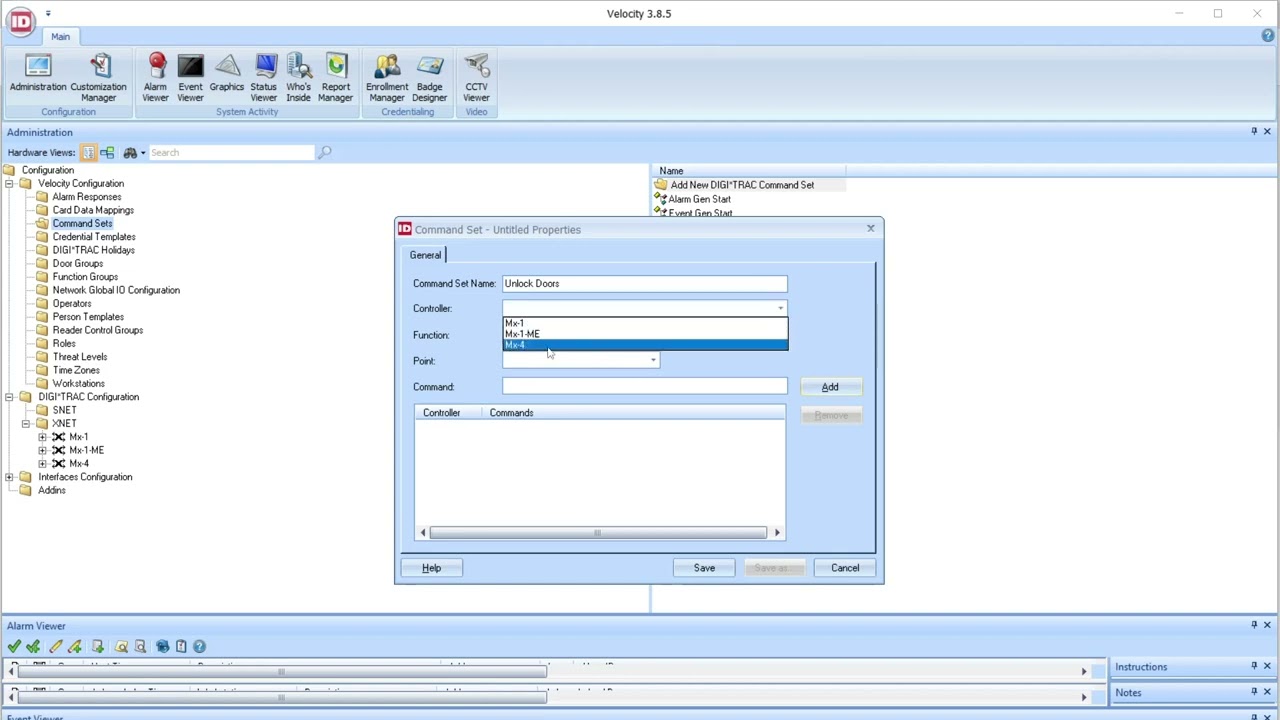Click the Command Set Name field
1280x720 pixels.
(645, 284)
